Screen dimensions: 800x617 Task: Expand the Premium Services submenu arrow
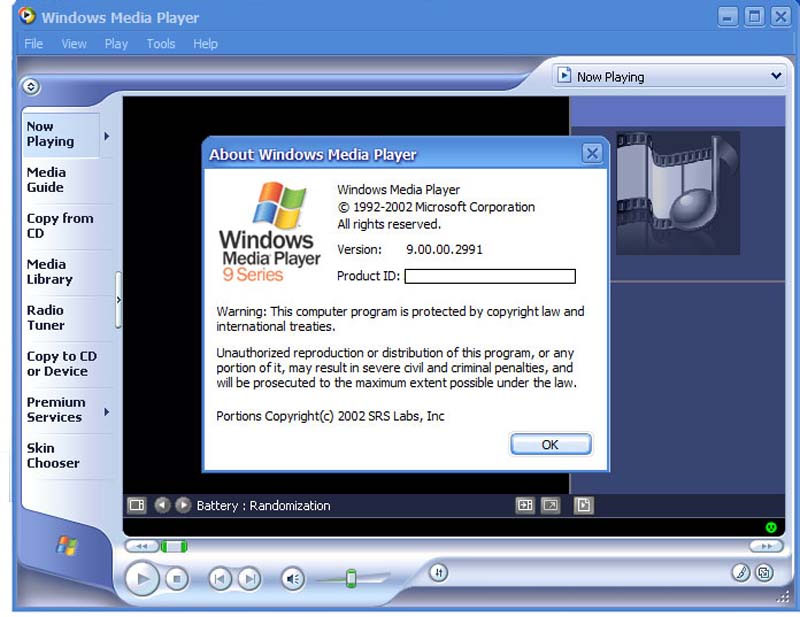click(x=107, y=411)
